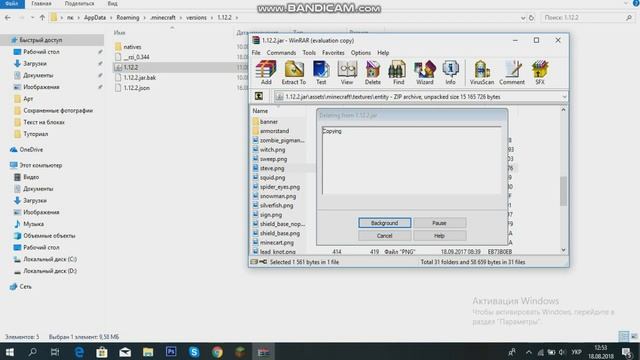Screen dimensions: 640x360
Task: Click the Pause button in dialog
Action: click(x=439, y=223)
